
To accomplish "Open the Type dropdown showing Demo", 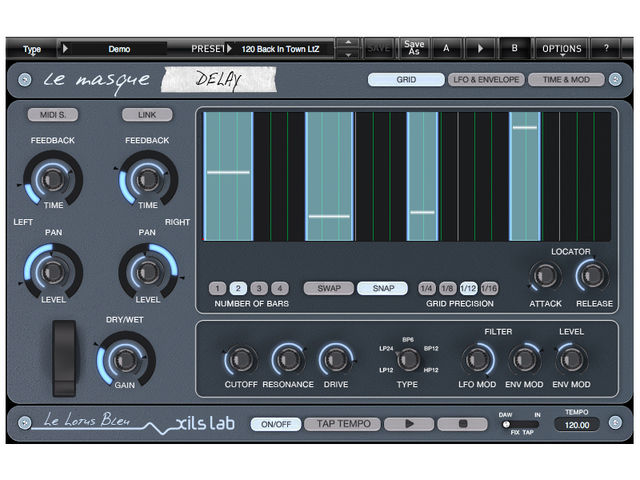I will pyautogui.click(x=113, y=49).
